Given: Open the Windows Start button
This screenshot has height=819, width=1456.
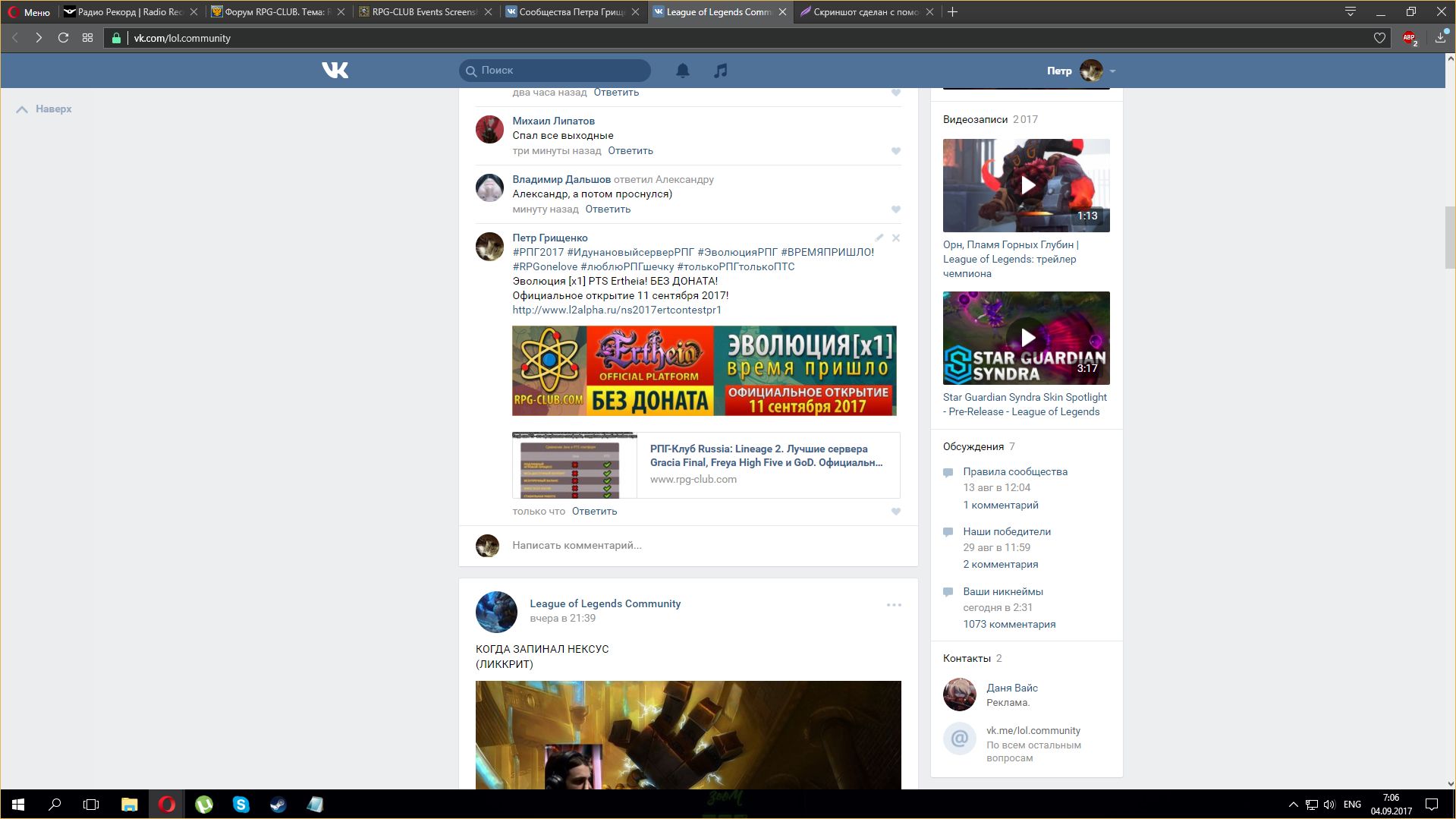Looking at the screenshot, I should (x=18, y=804).
